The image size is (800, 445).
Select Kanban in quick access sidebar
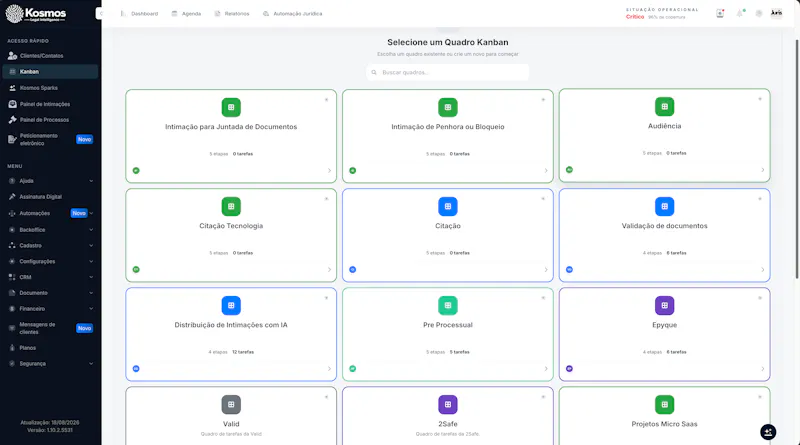point(51,71)
